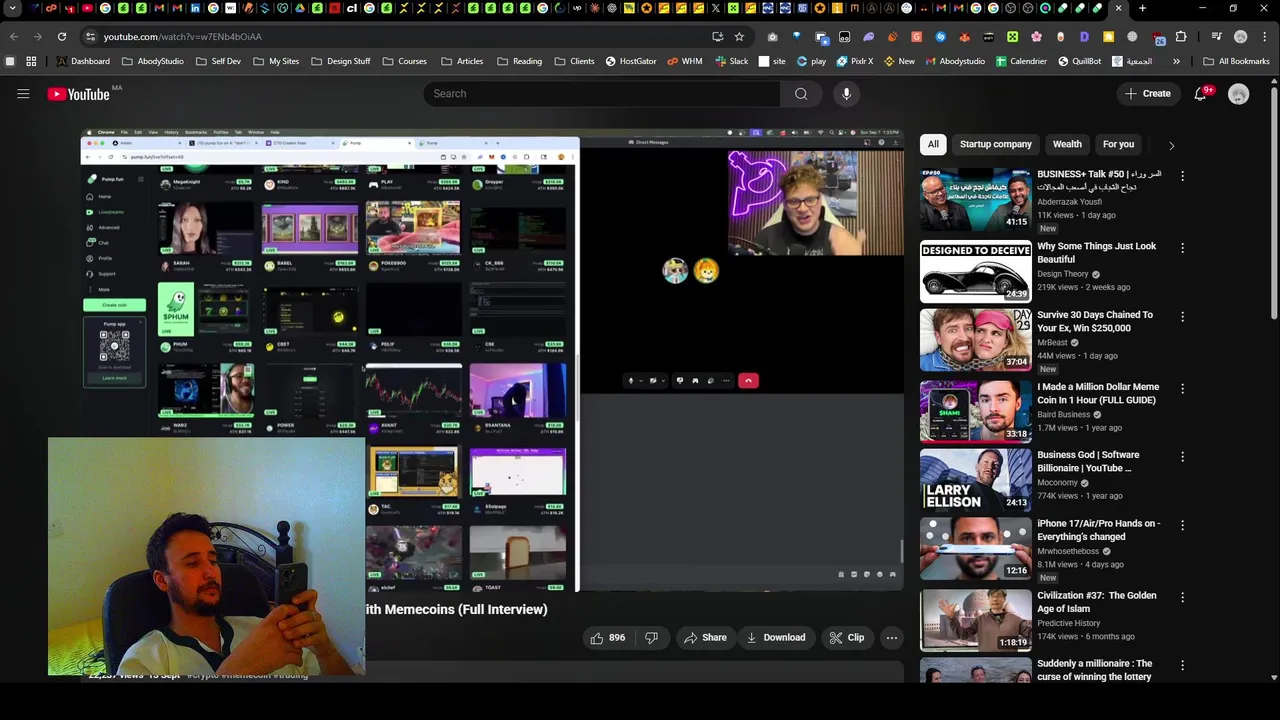Click the search magnifier button
This screenshot has width=1280, height=720.
click(801, 94)
